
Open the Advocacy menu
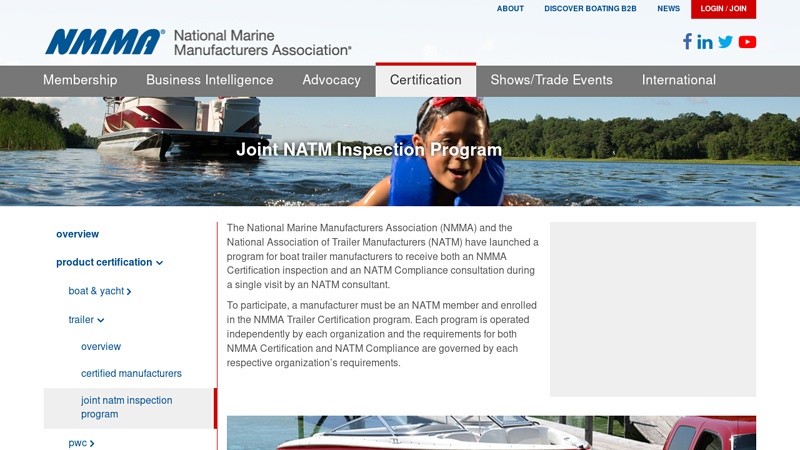click(x=332, y=80)
